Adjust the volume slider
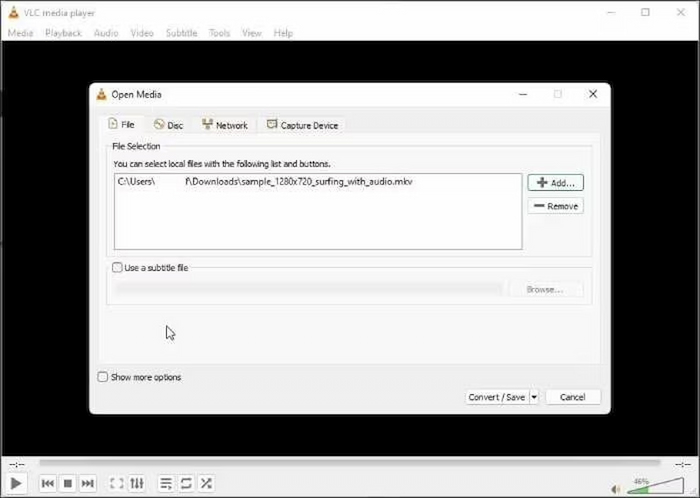700x498 pixels. click(655, 486)
